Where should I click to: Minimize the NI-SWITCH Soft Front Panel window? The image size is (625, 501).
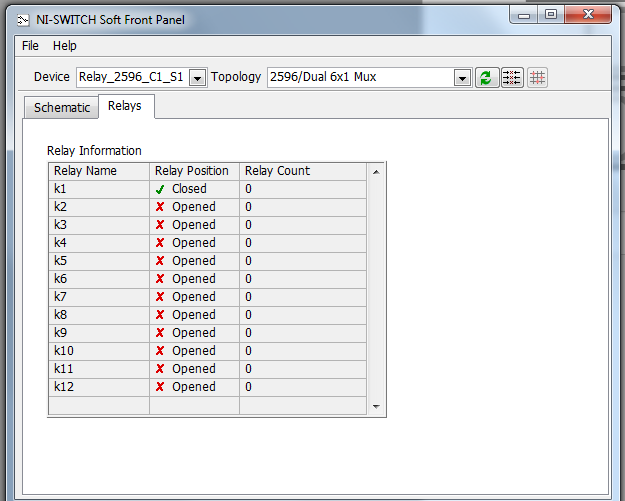[524, 15]
